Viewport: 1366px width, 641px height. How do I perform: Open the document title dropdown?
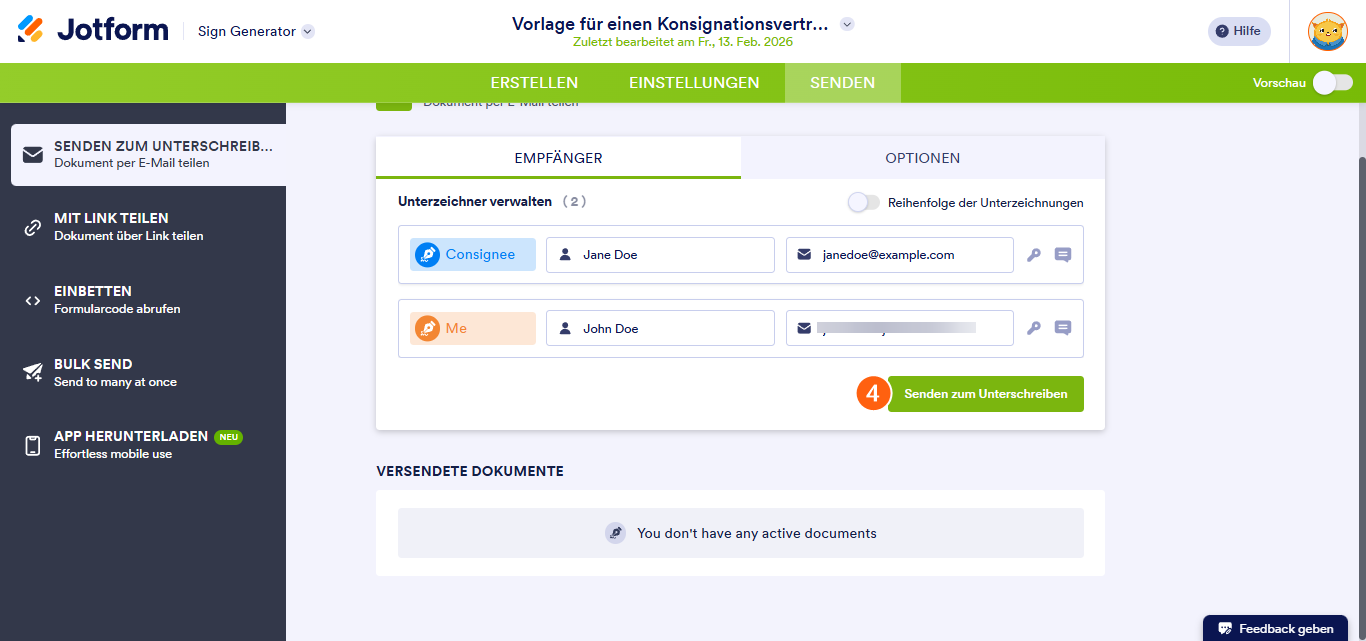(x=846, y=24)
